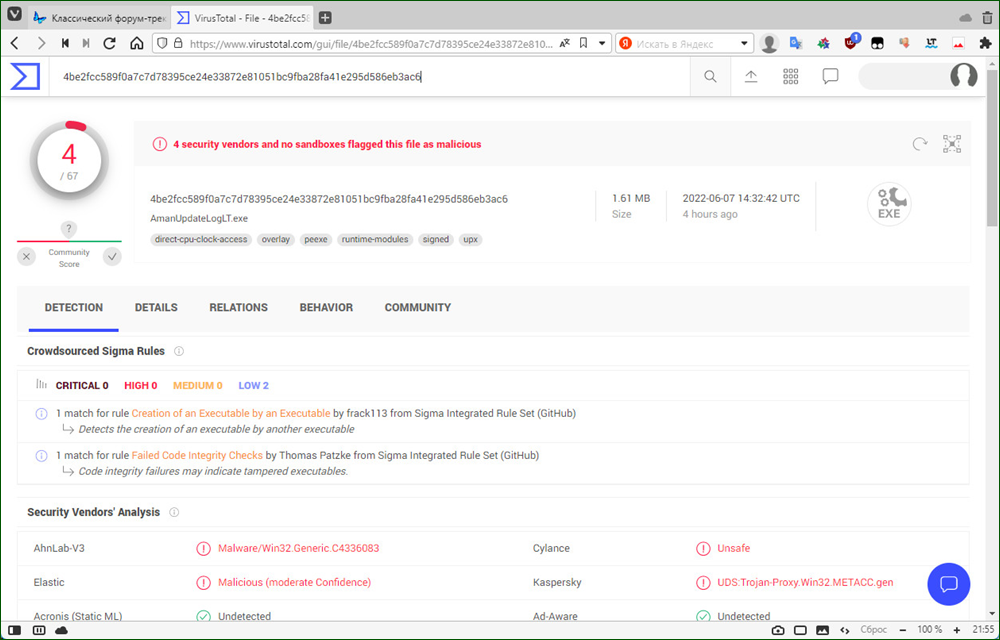Screen dimensions: 1000x640
Task: Open the Yandex search engine dropdown
Action: [744, 43]
